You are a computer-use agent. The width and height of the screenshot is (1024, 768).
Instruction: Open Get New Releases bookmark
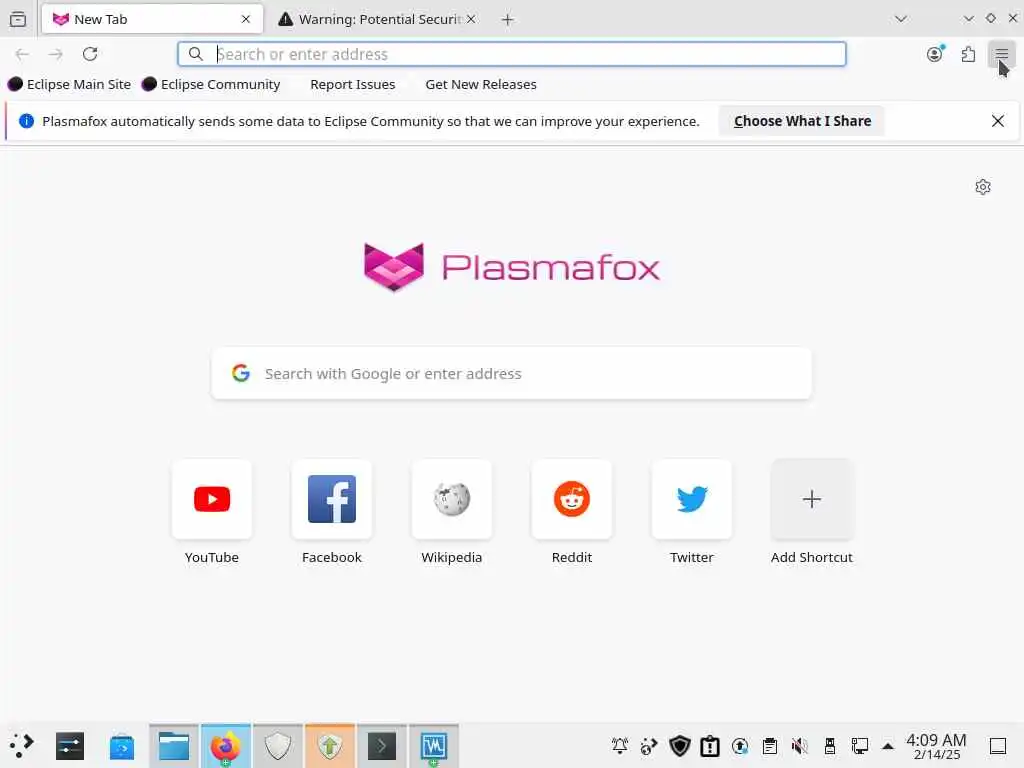click(481, 84)
